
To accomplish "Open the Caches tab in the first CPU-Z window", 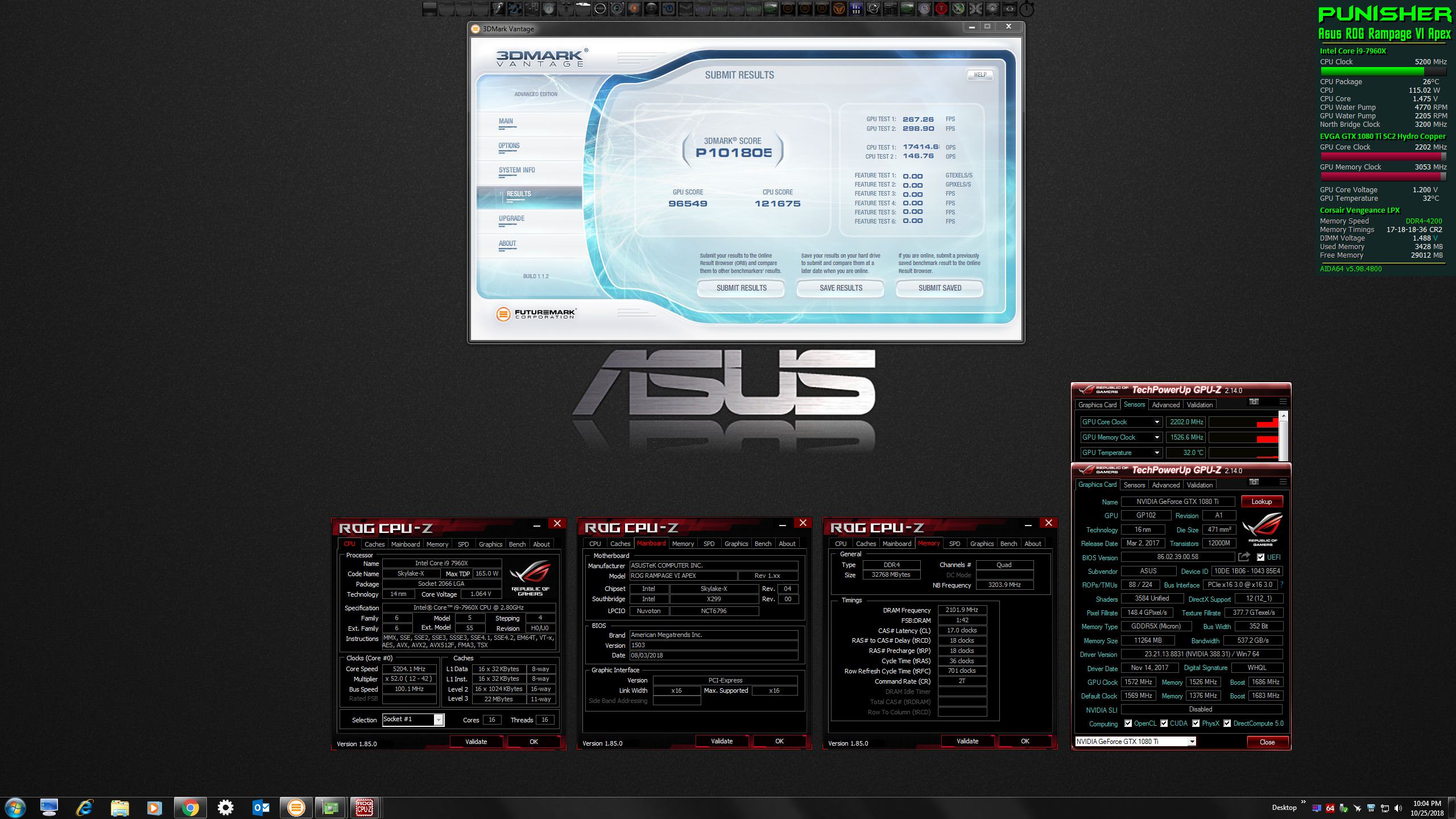I will tap(374, 544).
